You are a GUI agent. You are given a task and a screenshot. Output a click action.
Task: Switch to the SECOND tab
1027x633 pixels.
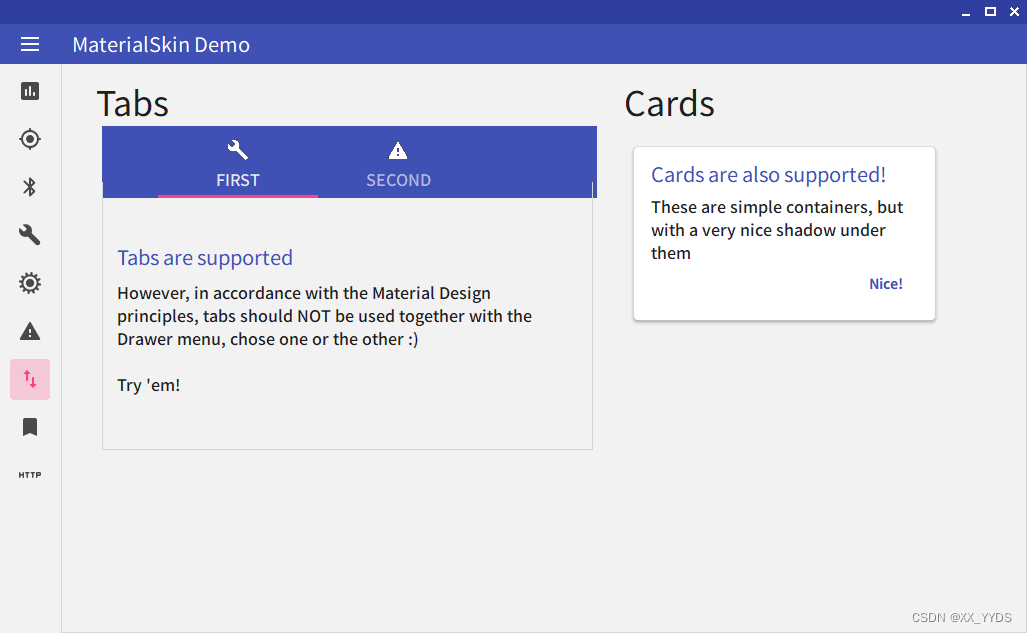pos(398,163)
